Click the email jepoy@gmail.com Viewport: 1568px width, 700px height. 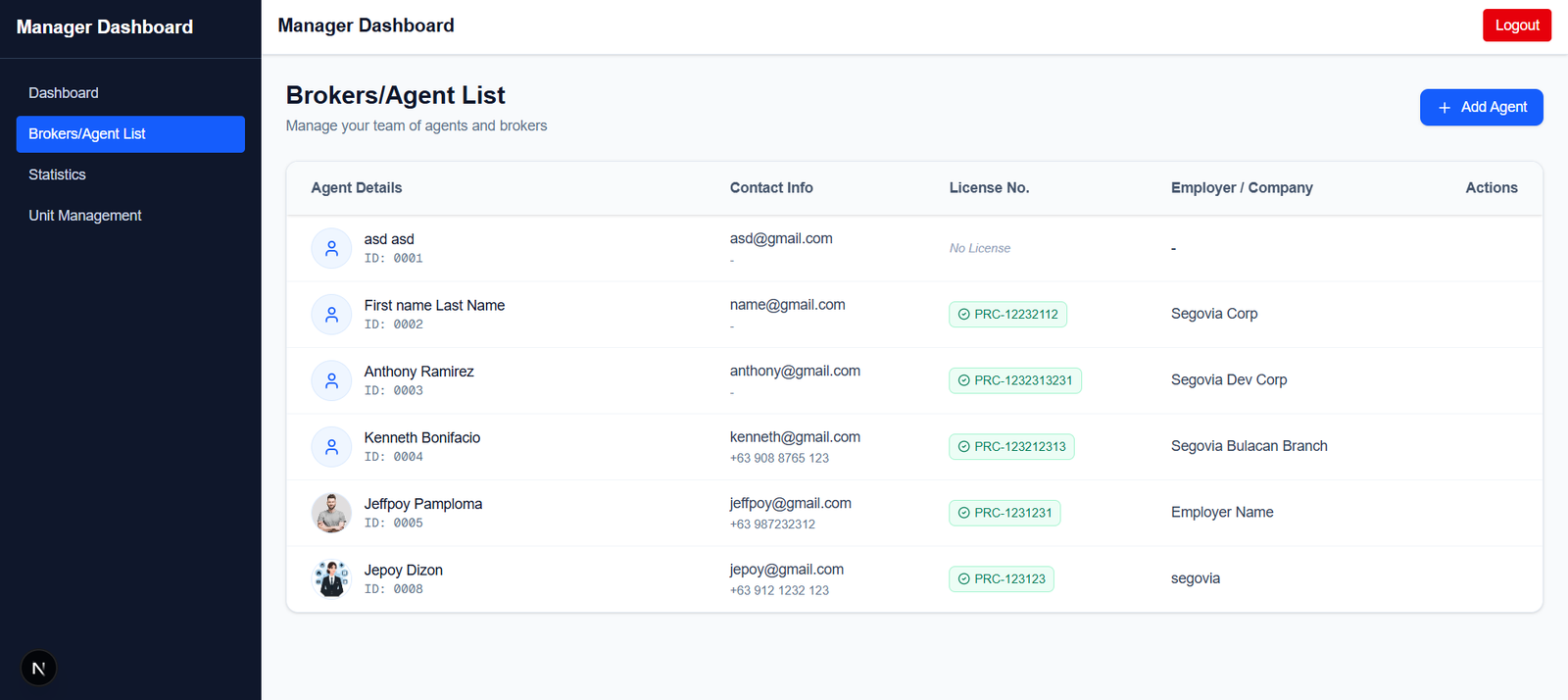786,570
